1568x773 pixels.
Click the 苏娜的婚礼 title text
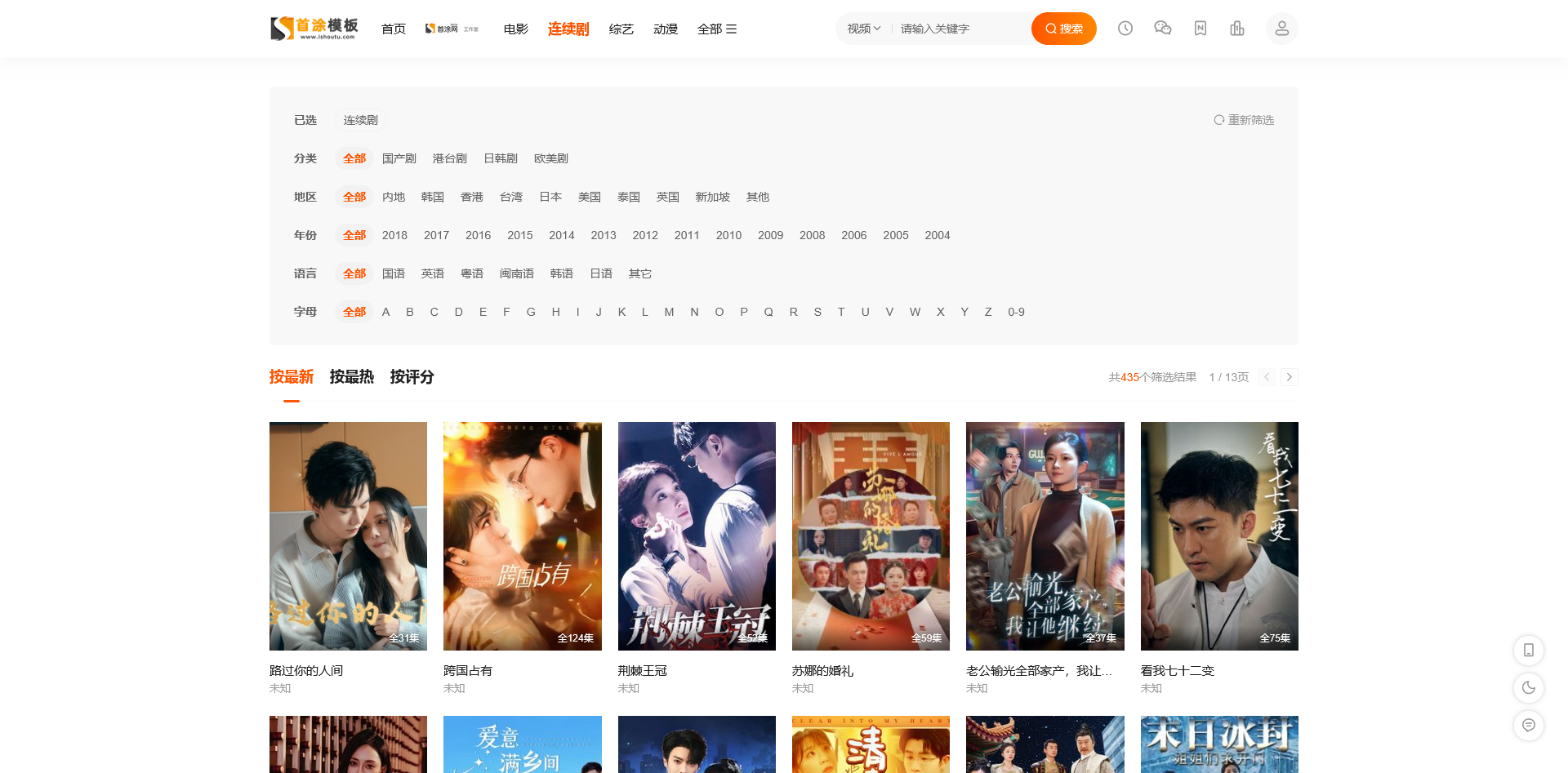pyautogui.click(x=822, y=671)
